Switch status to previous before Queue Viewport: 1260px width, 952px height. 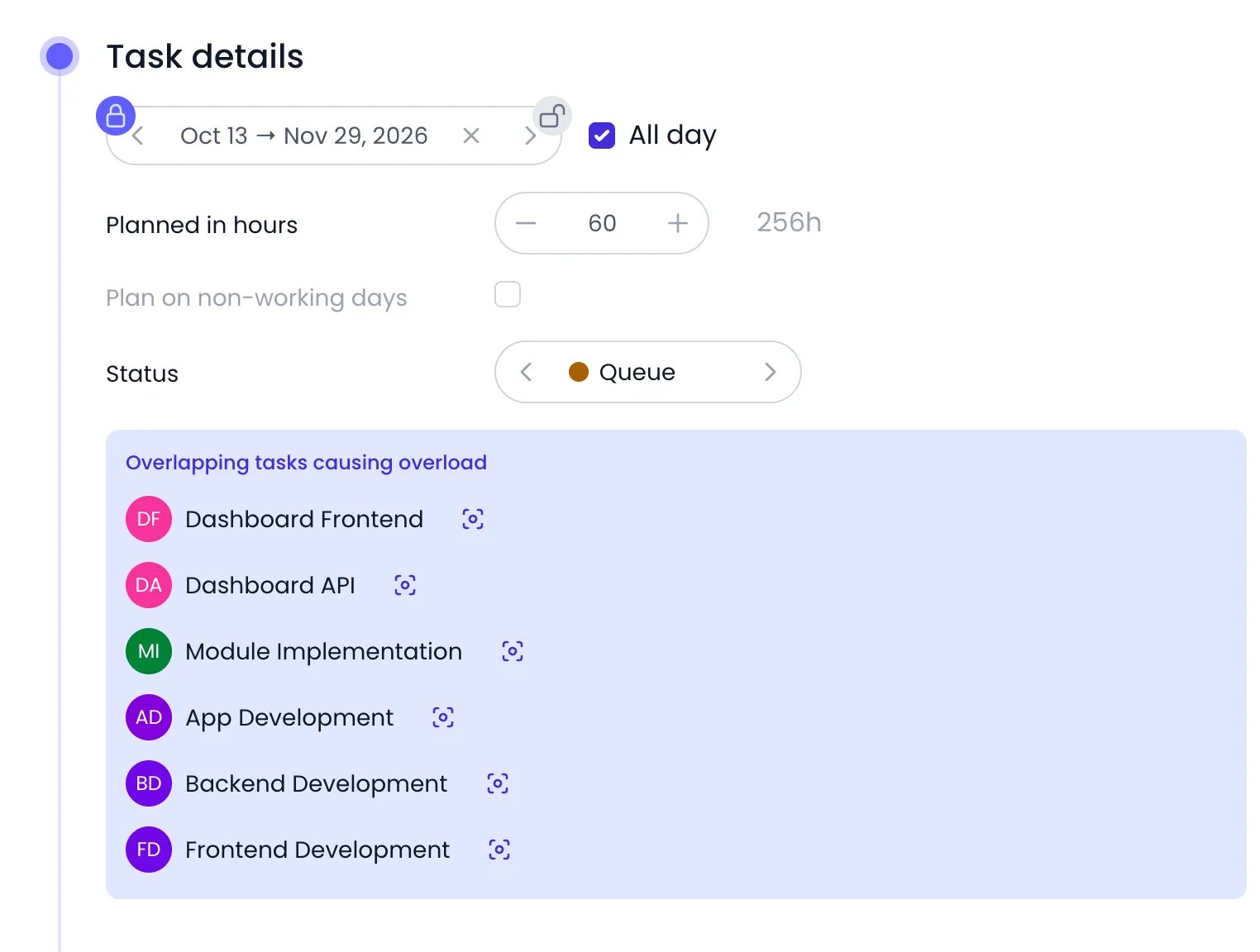click(526, 372)
